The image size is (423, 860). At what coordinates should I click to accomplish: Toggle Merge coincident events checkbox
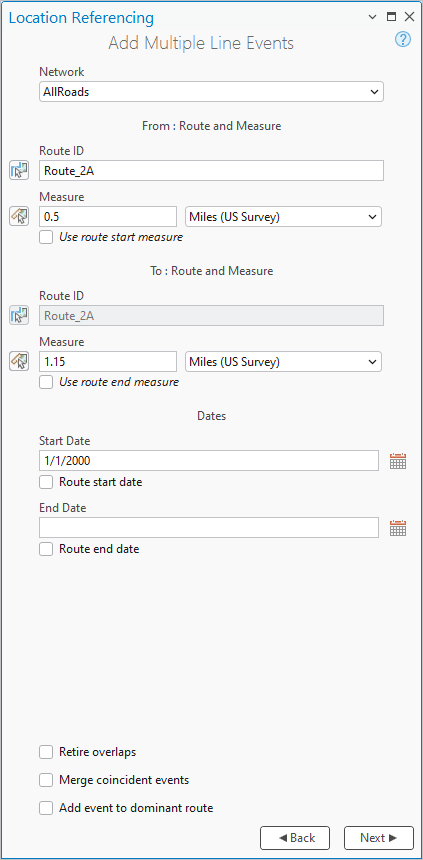click(46, 780)
